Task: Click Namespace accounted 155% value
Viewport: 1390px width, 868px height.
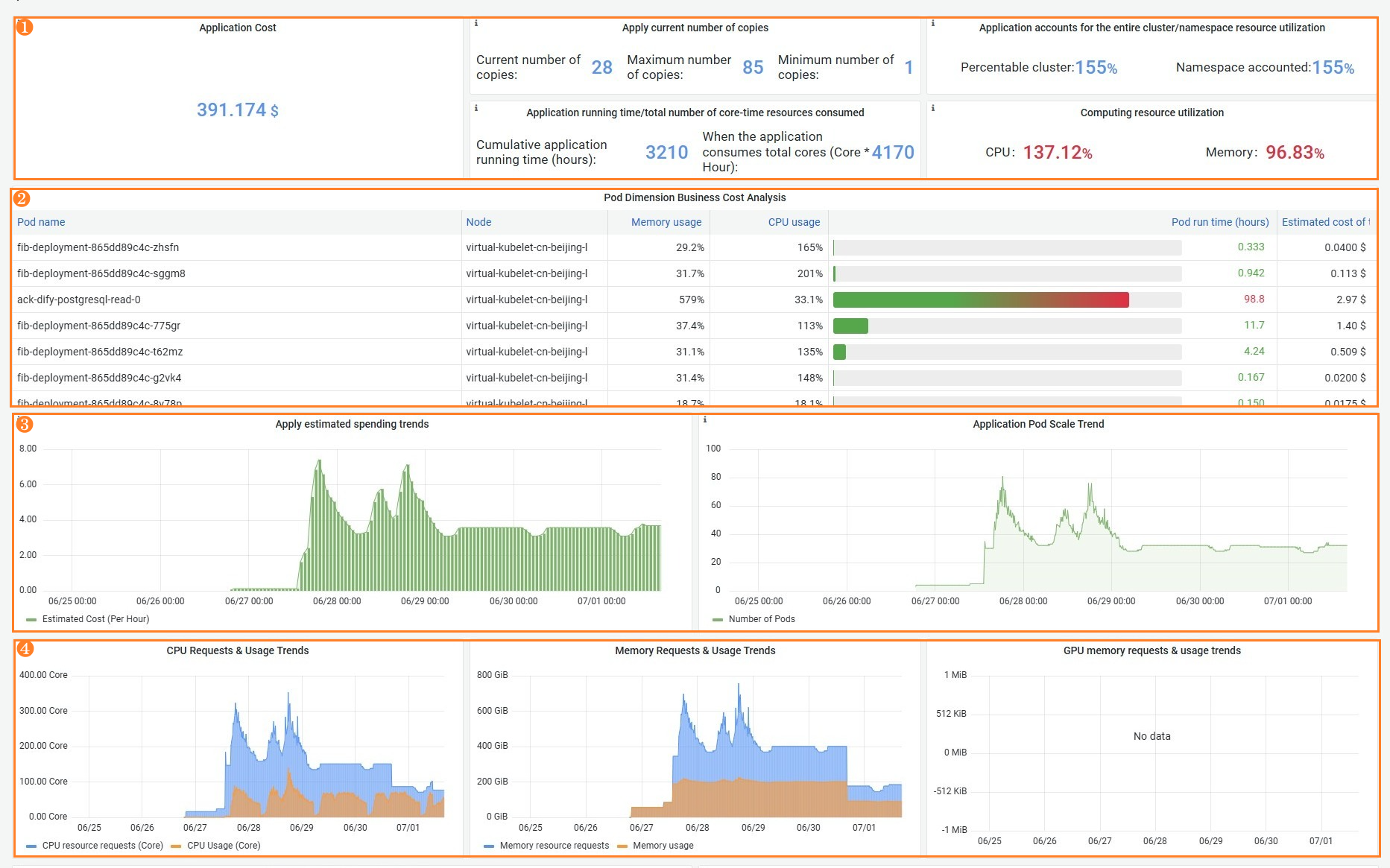Action: 1333,68
